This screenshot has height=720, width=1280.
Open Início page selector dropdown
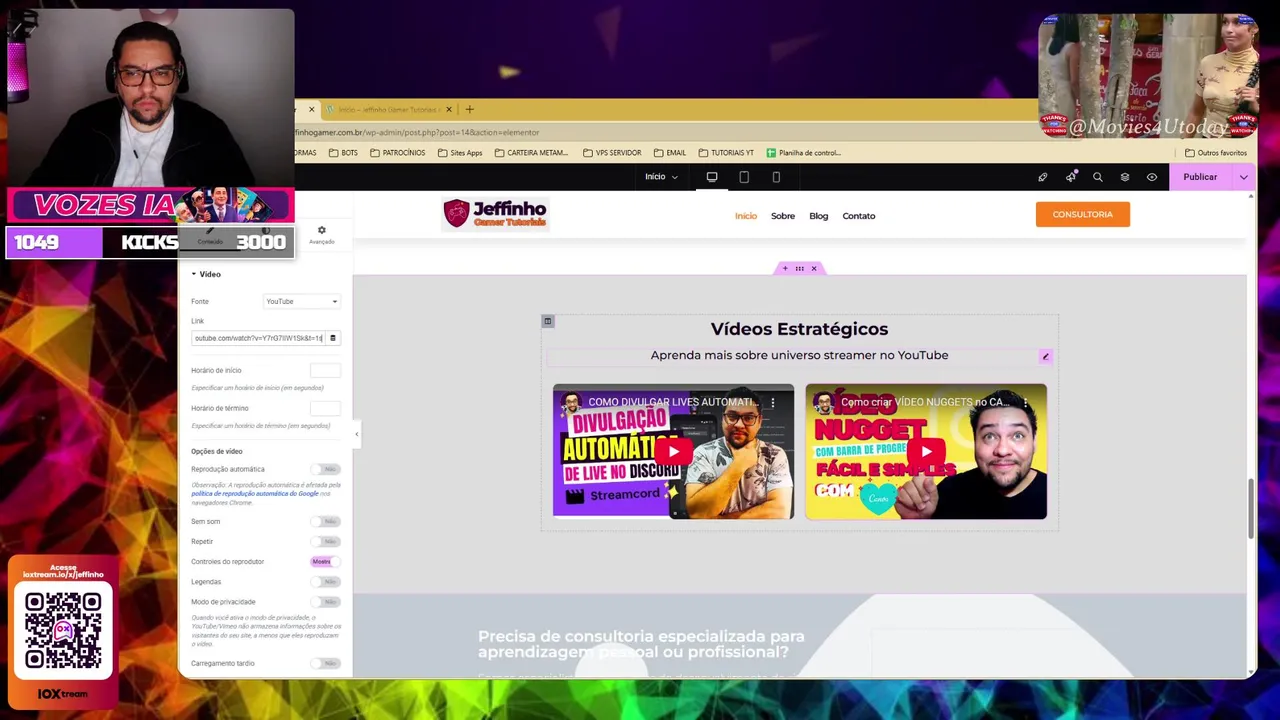click(x=661, y=177)
